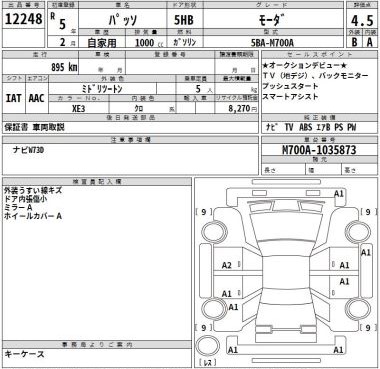This screenshot has height=369, width=380.
Task: Click the color number XE3 cell
Action: click(x=79, y=109)
